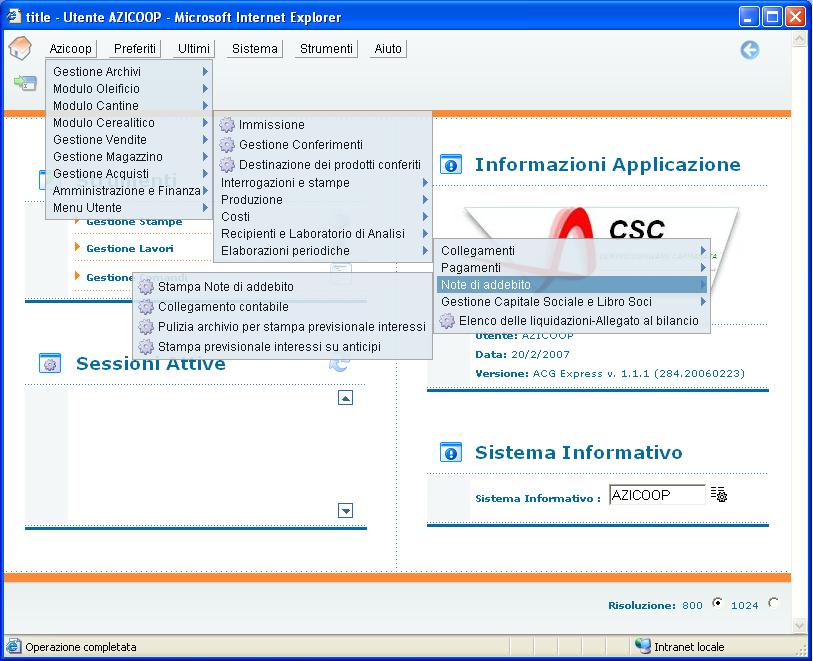813x661 pixels.
Task: Expand Recipienti e Laboratorio di Analisi submenu
Action: [x=323, y=234]
